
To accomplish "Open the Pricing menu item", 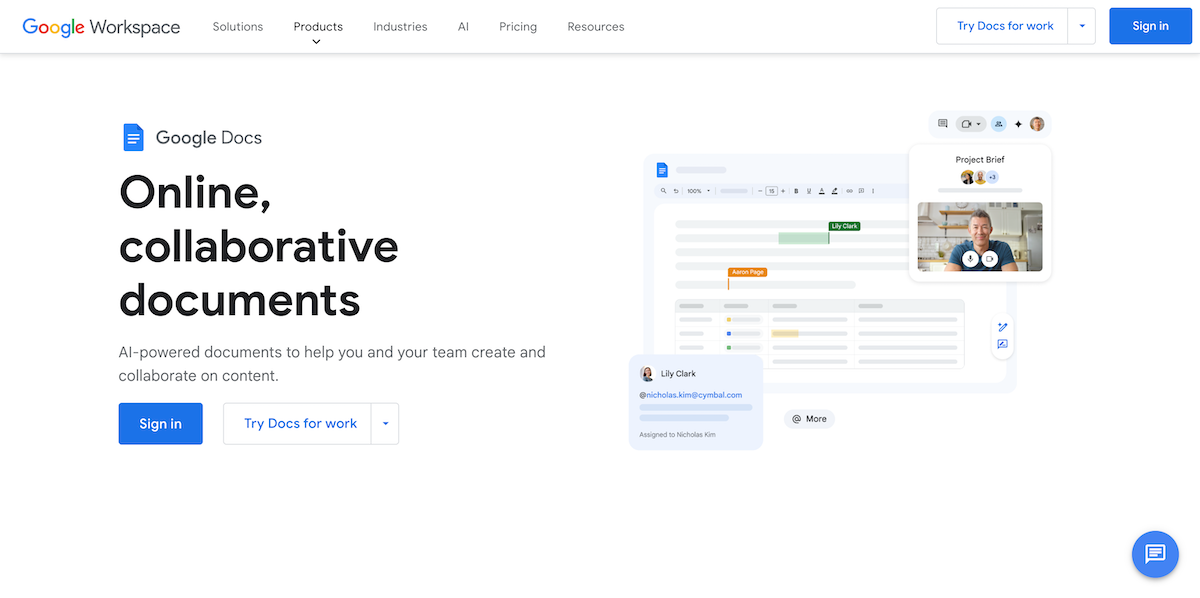I will [517, 26].
